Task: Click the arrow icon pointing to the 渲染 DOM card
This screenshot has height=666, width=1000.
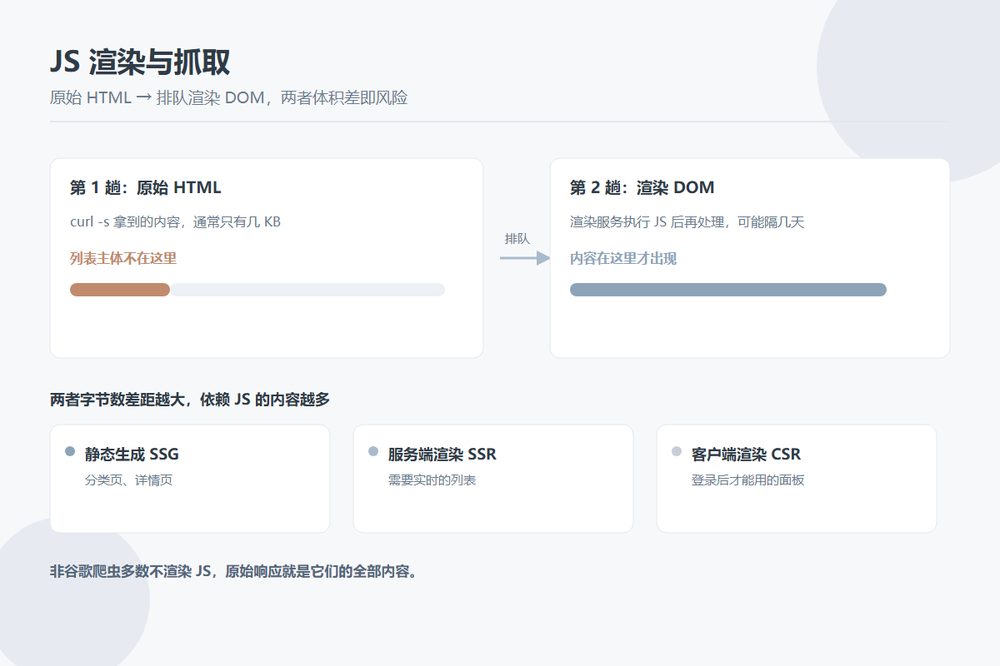Action: 525,258
